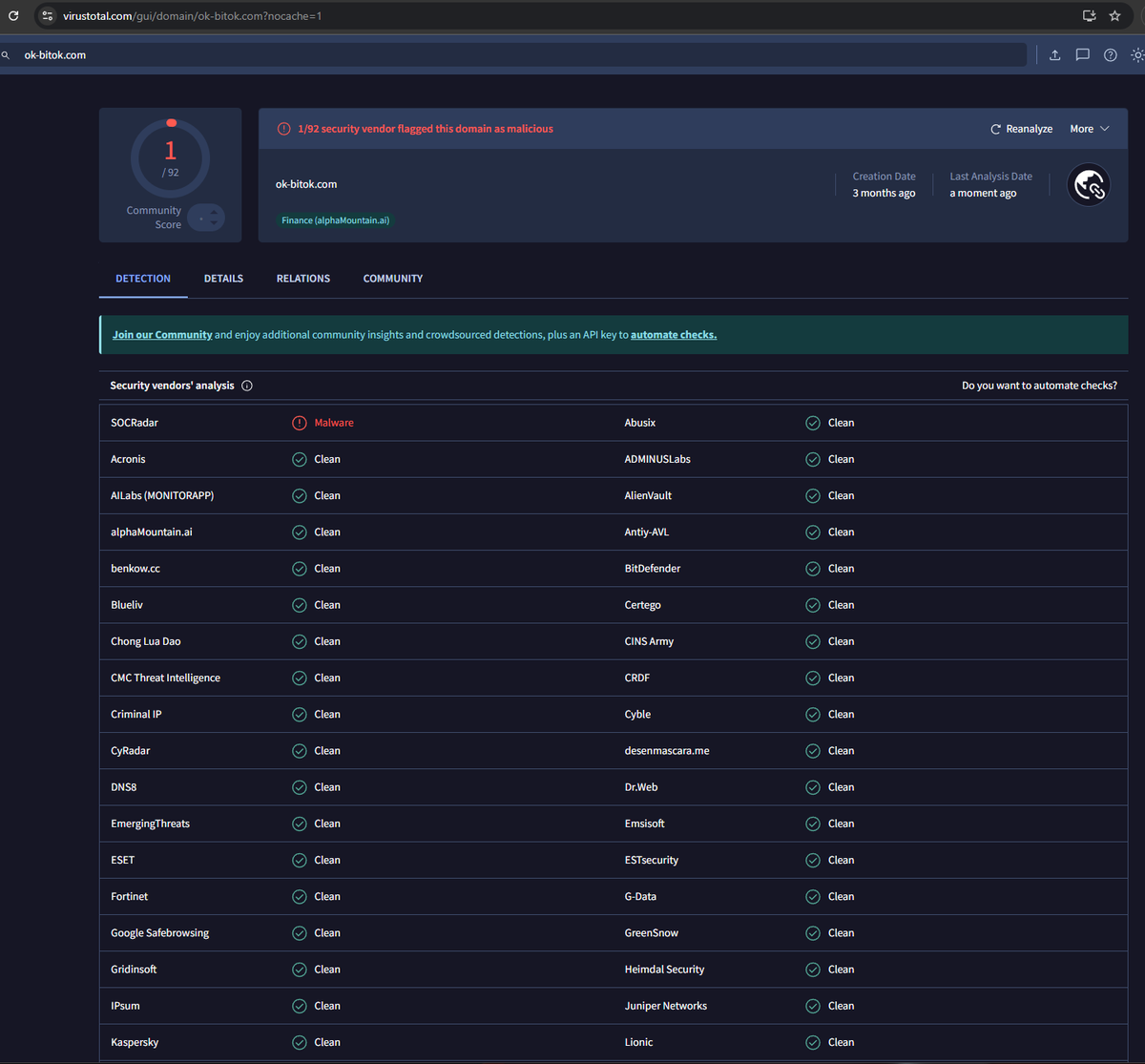Image resolution: width=1145 pixels, height=1064 pixels.
Task: Switch to the DETECTION tab
Action: tap(143, 279)
